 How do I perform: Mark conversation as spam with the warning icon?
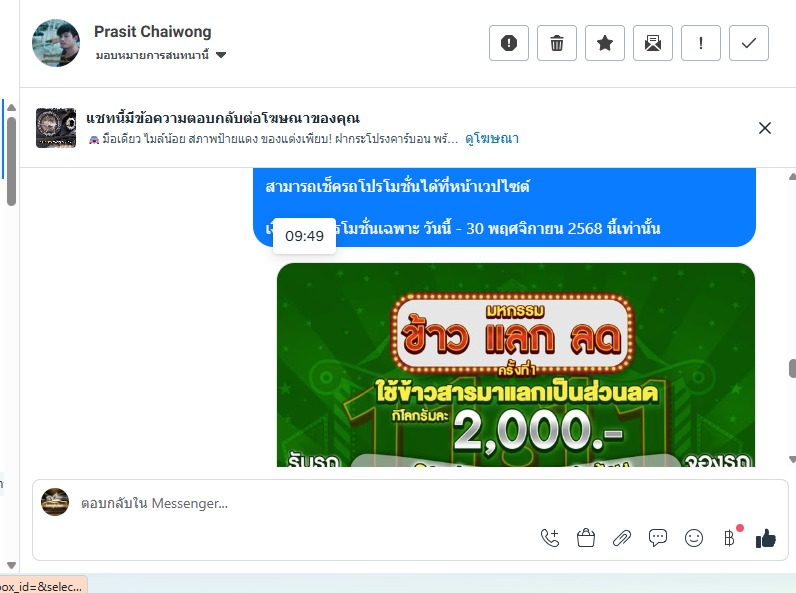(x=509, y=43)
